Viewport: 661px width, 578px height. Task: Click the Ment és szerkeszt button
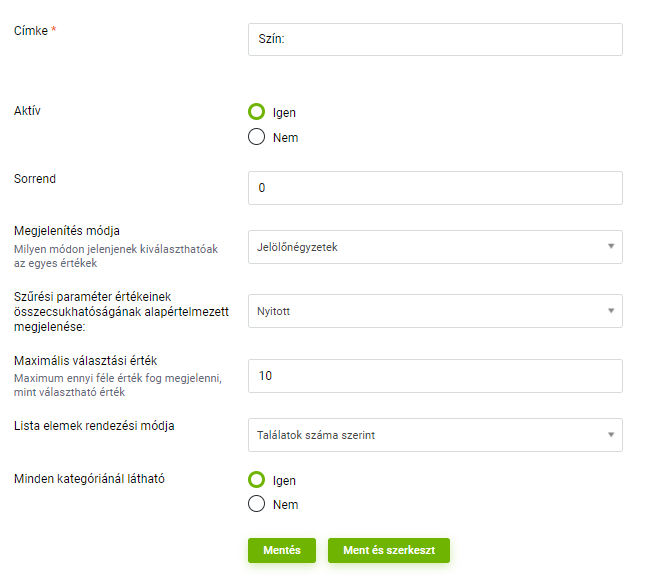389,550
